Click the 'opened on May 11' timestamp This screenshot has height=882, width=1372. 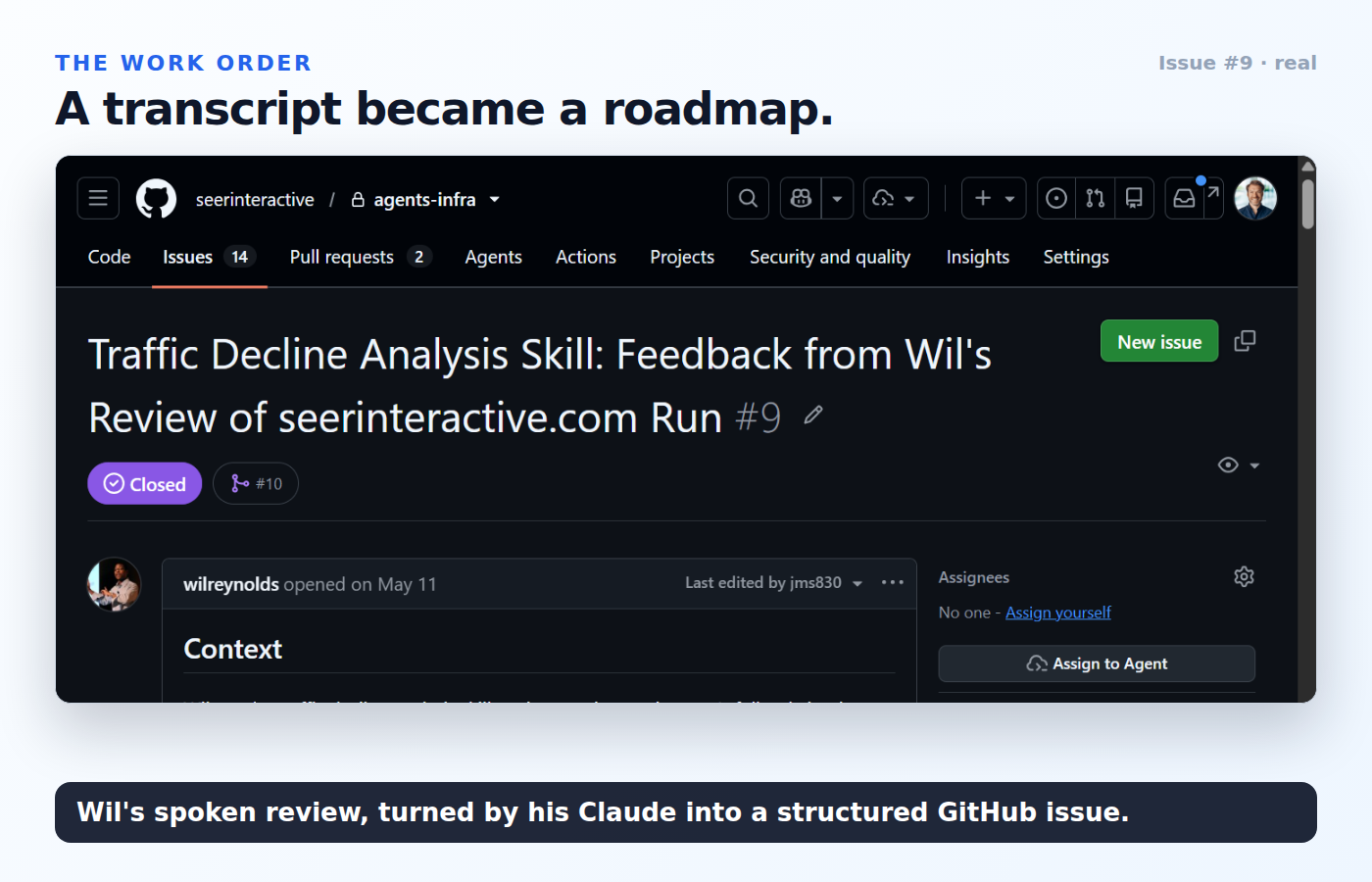(x=360, y=584)
